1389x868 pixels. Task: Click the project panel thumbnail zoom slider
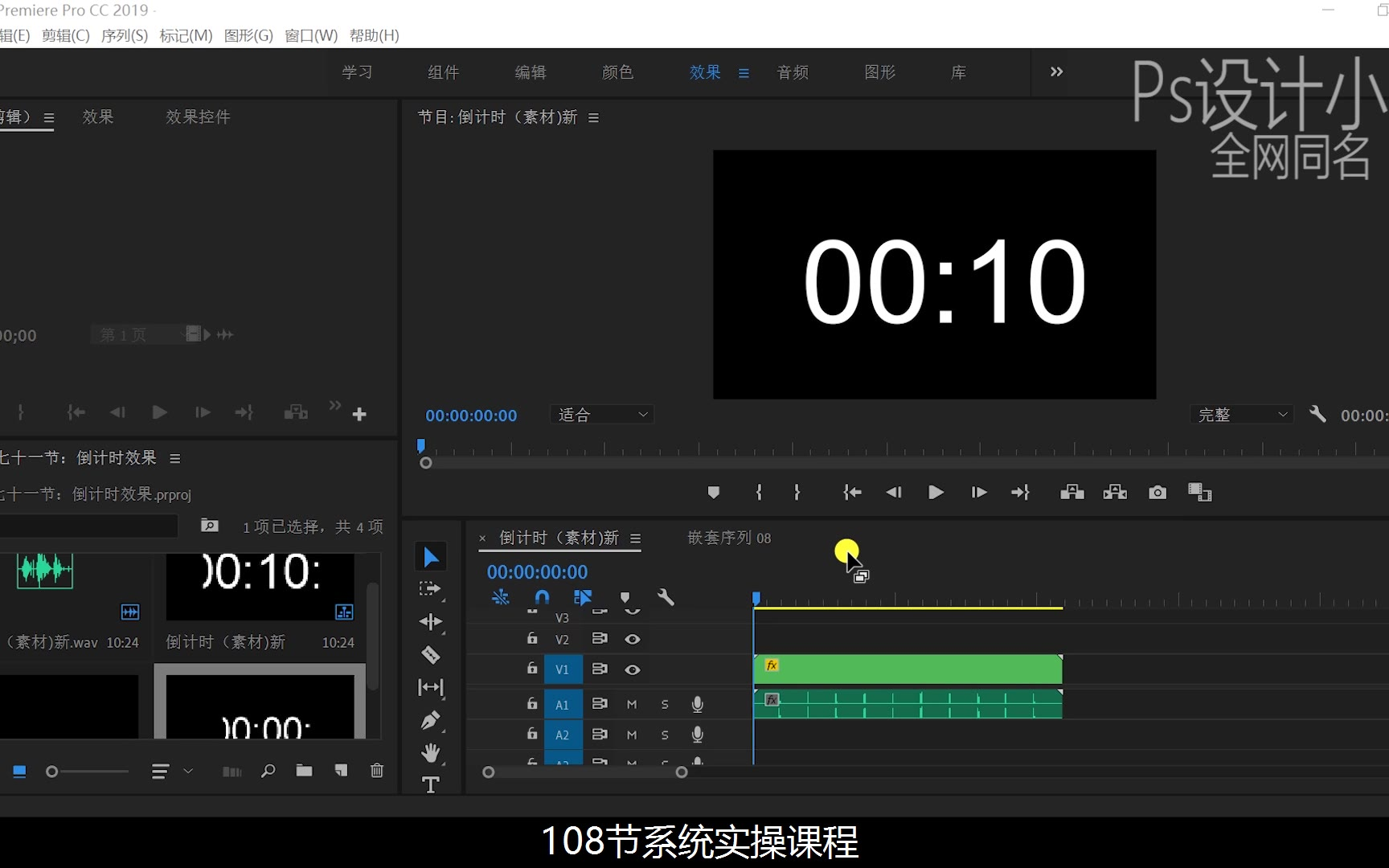tap(53, 772)
